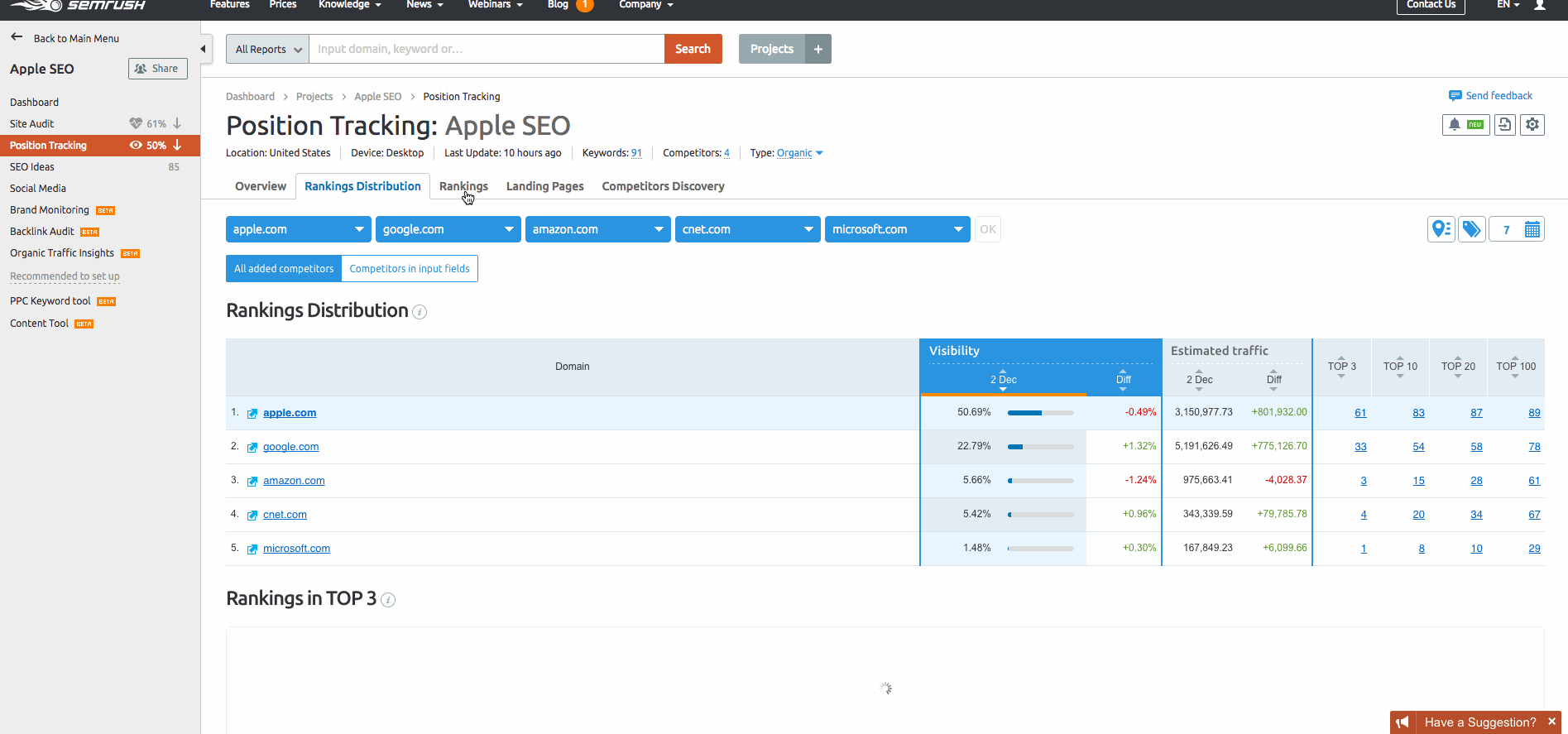Open the amazon.com domain dropdown
The image size is (1568, 734).
pyautogui.click(x=598, y=229)
